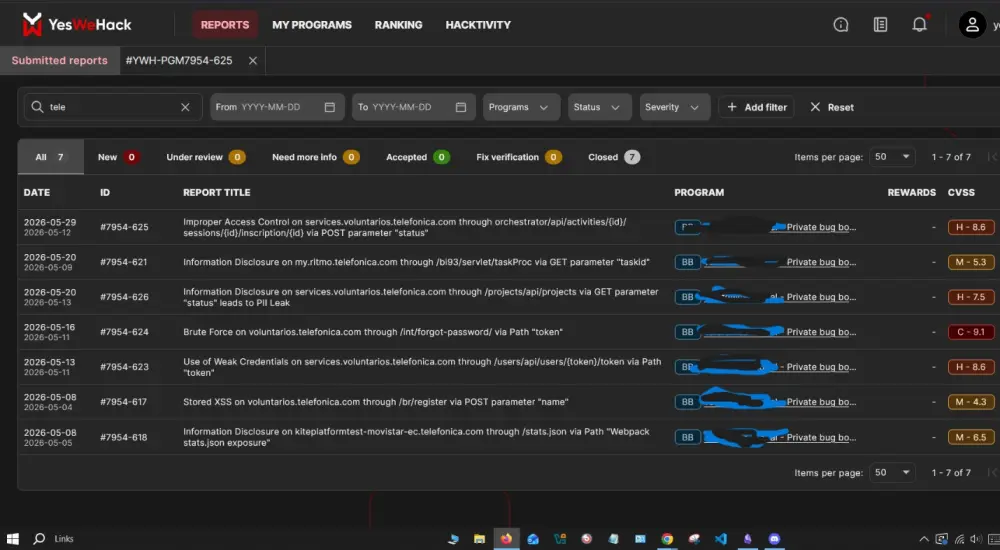The image size is (1000, 550).
Task: Select the New status tab
Action: click(x=119, y=157)
